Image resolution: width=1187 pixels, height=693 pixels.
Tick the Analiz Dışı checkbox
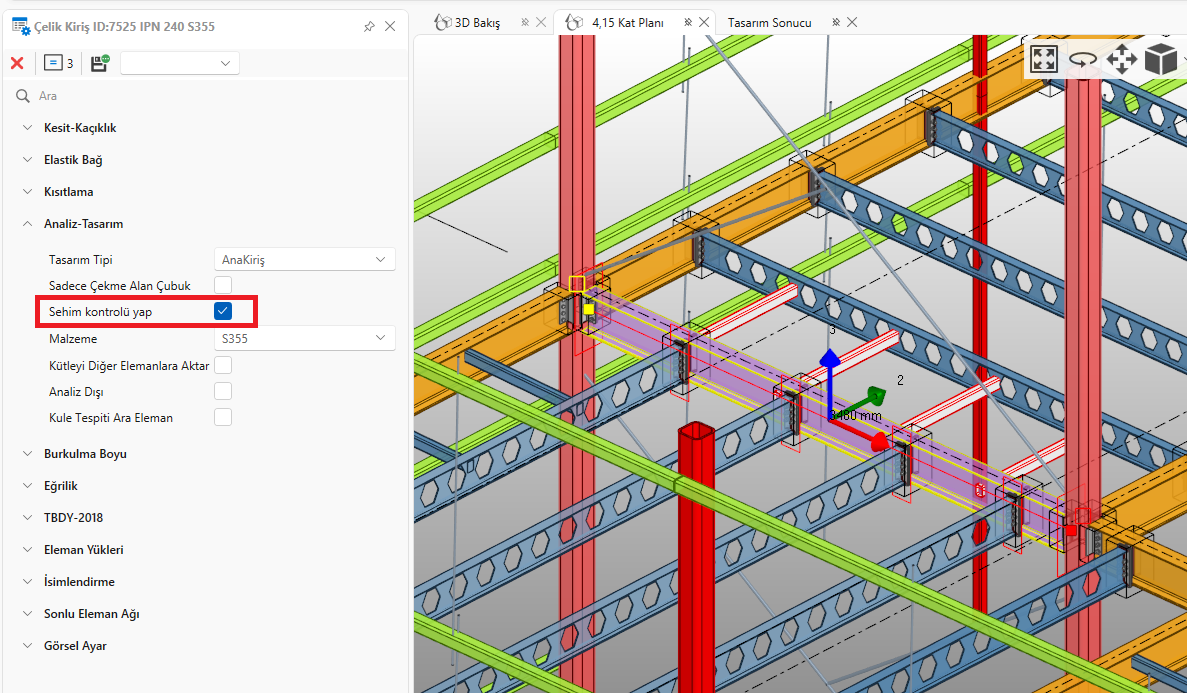pos(223,391)
